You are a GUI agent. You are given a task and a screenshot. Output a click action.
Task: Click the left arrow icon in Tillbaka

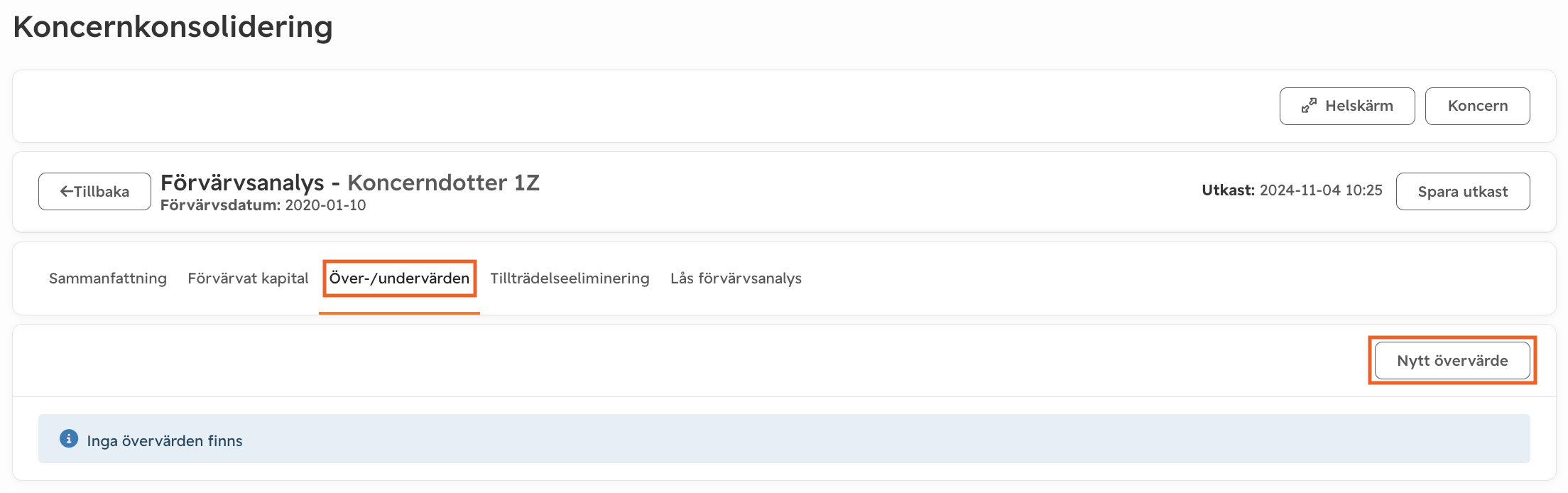tap(67, 192)
